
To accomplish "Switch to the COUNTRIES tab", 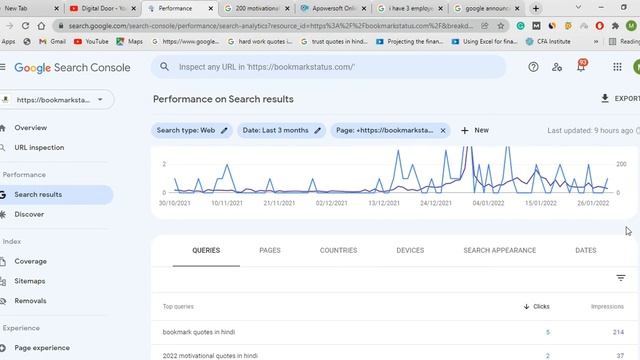I will 338,250.
